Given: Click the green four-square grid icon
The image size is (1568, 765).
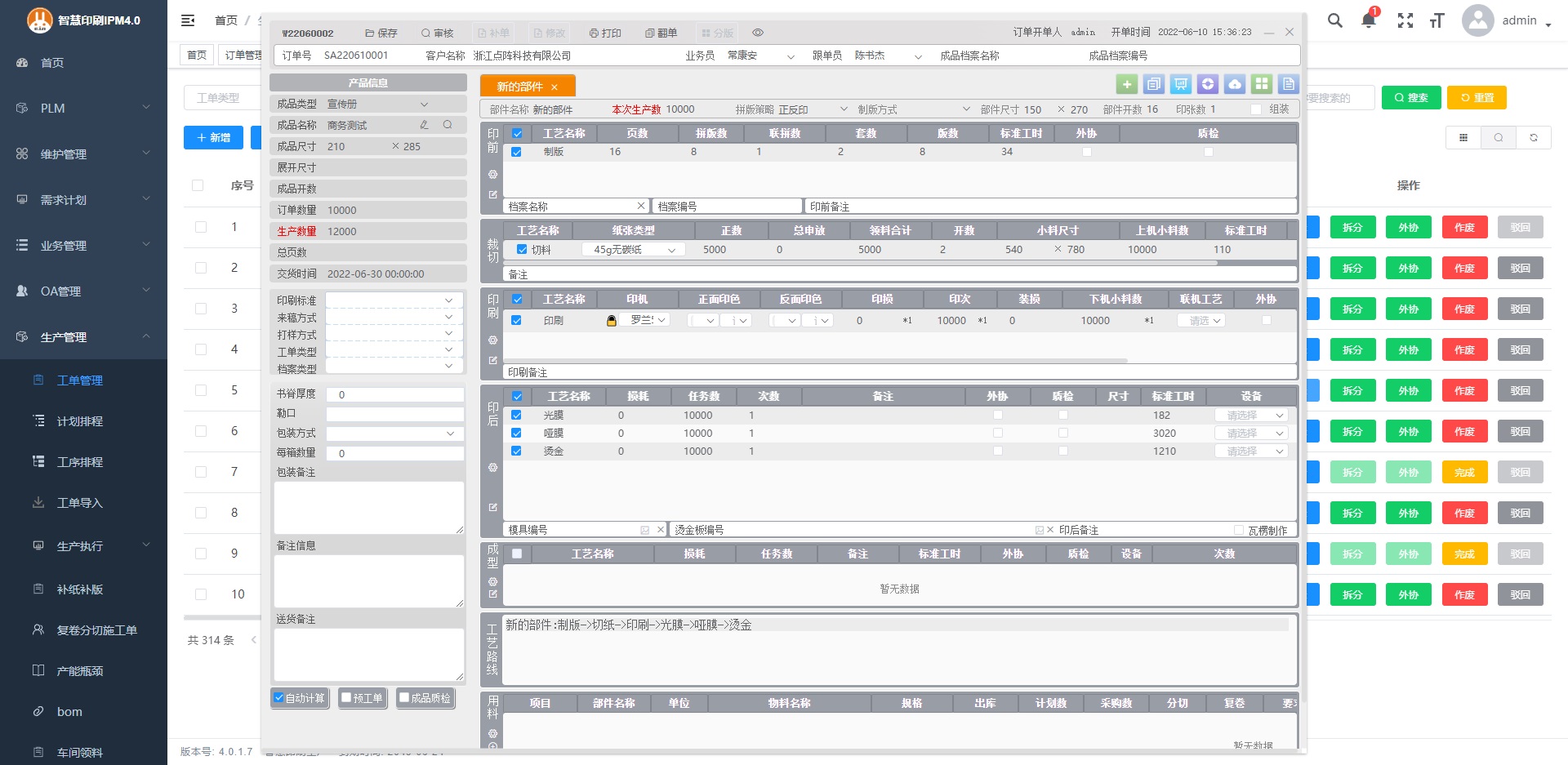Looking at the screenshot, I should click(1262, 84).
